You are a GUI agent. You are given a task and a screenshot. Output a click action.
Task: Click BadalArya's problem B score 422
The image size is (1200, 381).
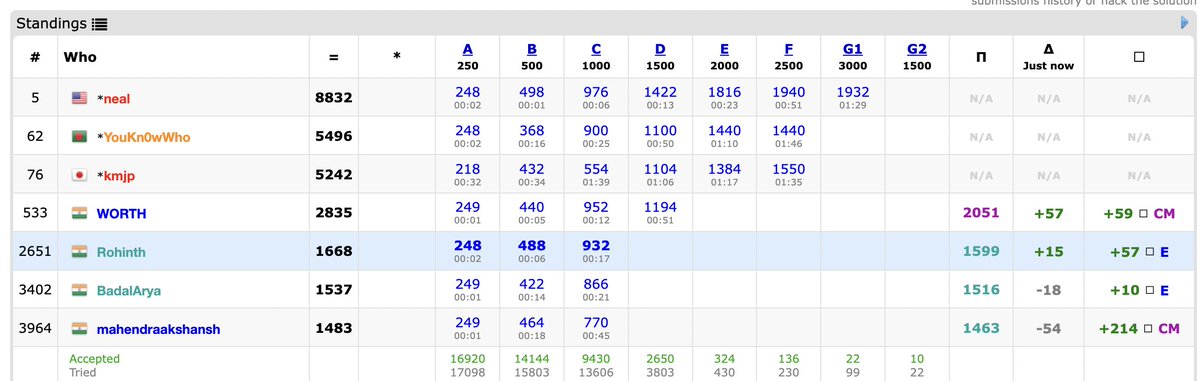coord(531,284)
